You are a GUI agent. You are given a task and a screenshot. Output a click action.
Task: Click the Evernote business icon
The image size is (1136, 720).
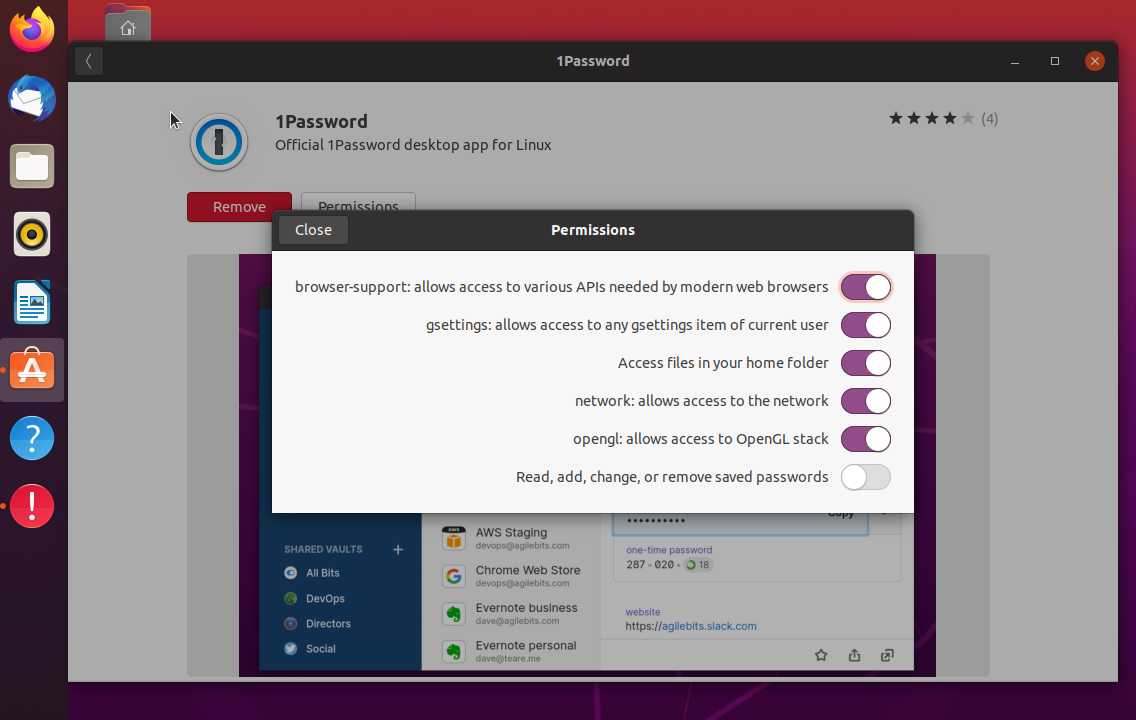click(x=454, y=614)
